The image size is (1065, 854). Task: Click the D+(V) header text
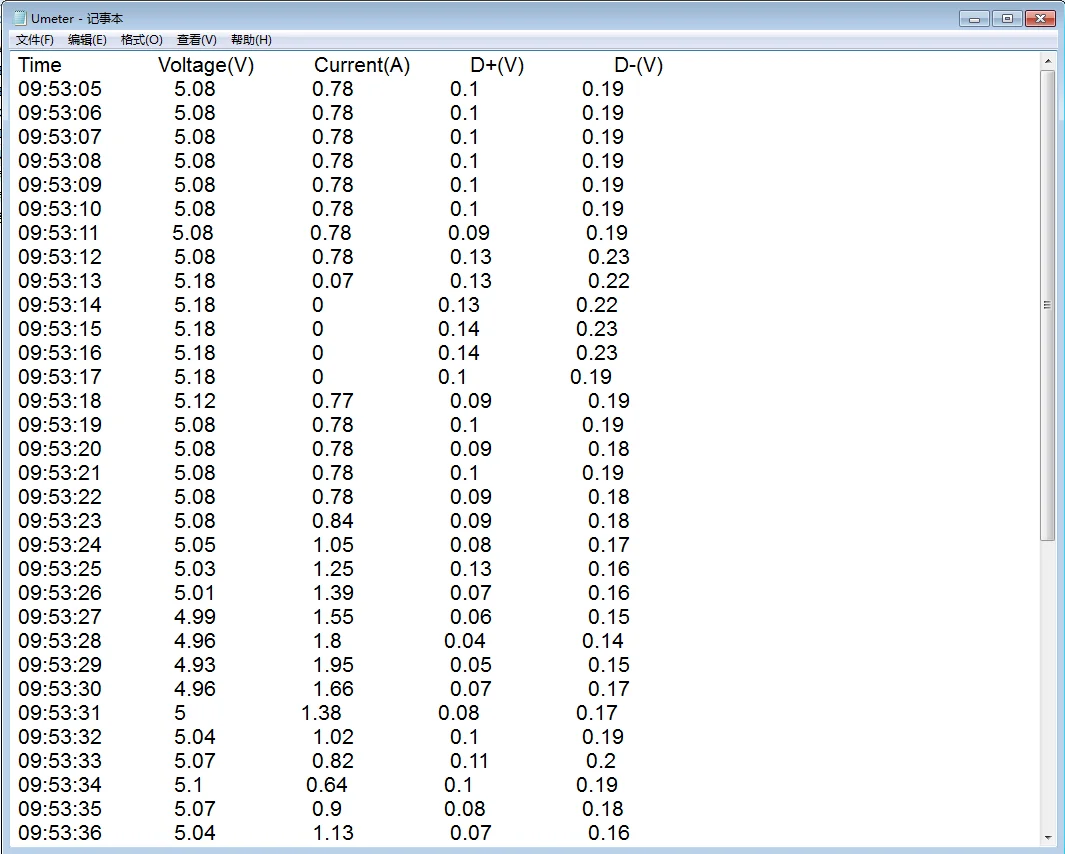pos(497,65)
